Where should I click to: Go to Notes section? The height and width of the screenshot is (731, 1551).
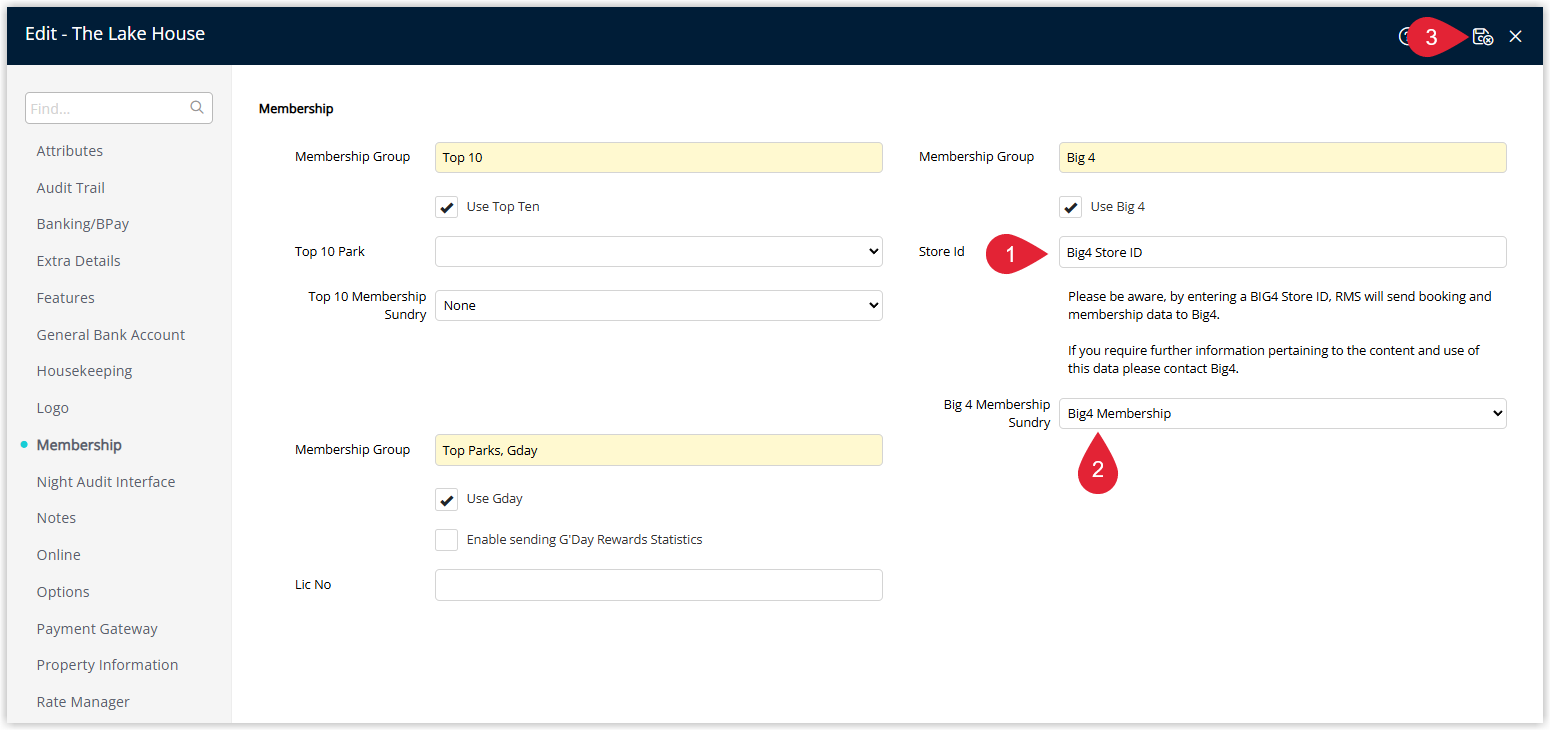(57, 518)
